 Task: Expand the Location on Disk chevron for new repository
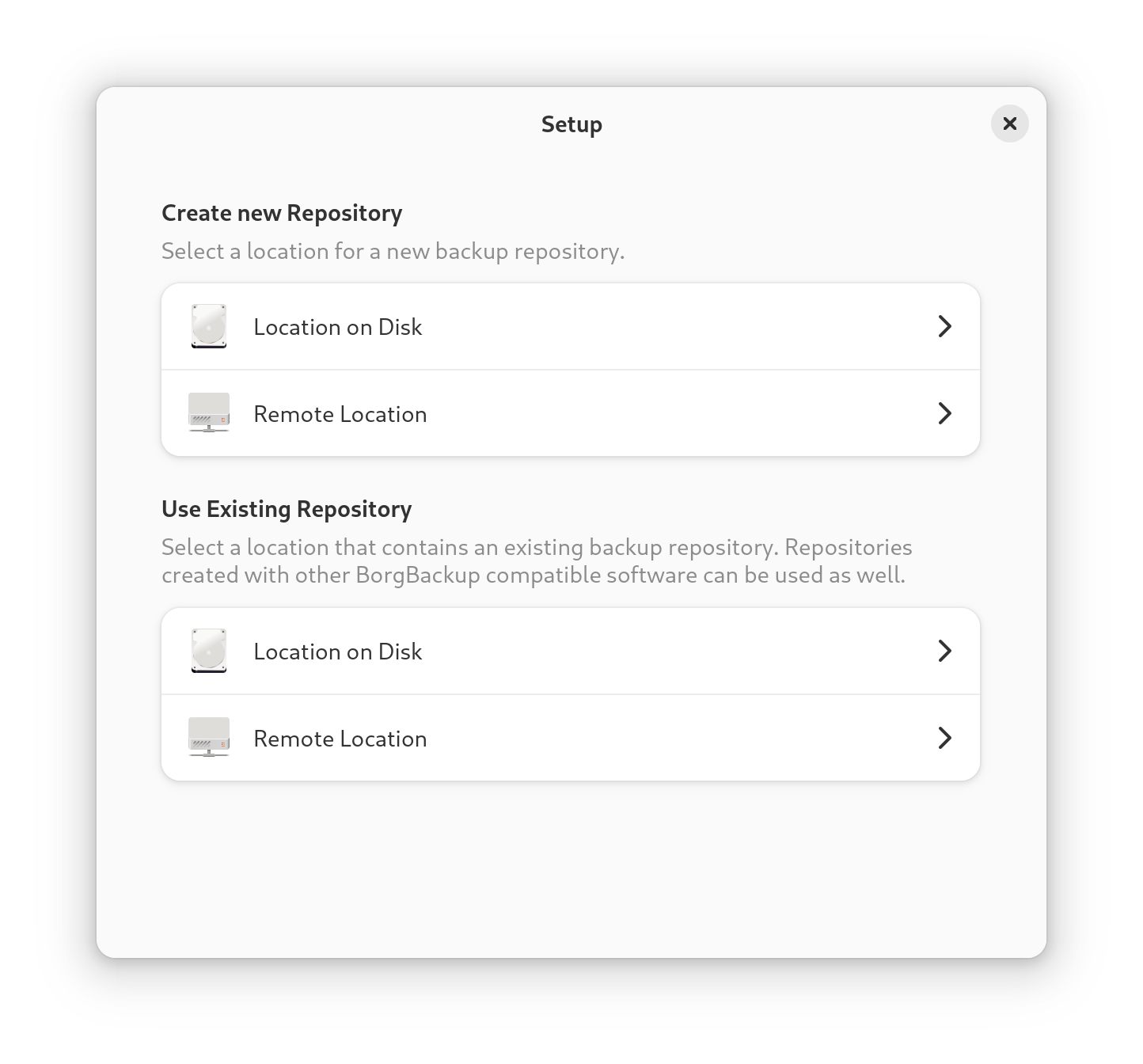(944, 326)
